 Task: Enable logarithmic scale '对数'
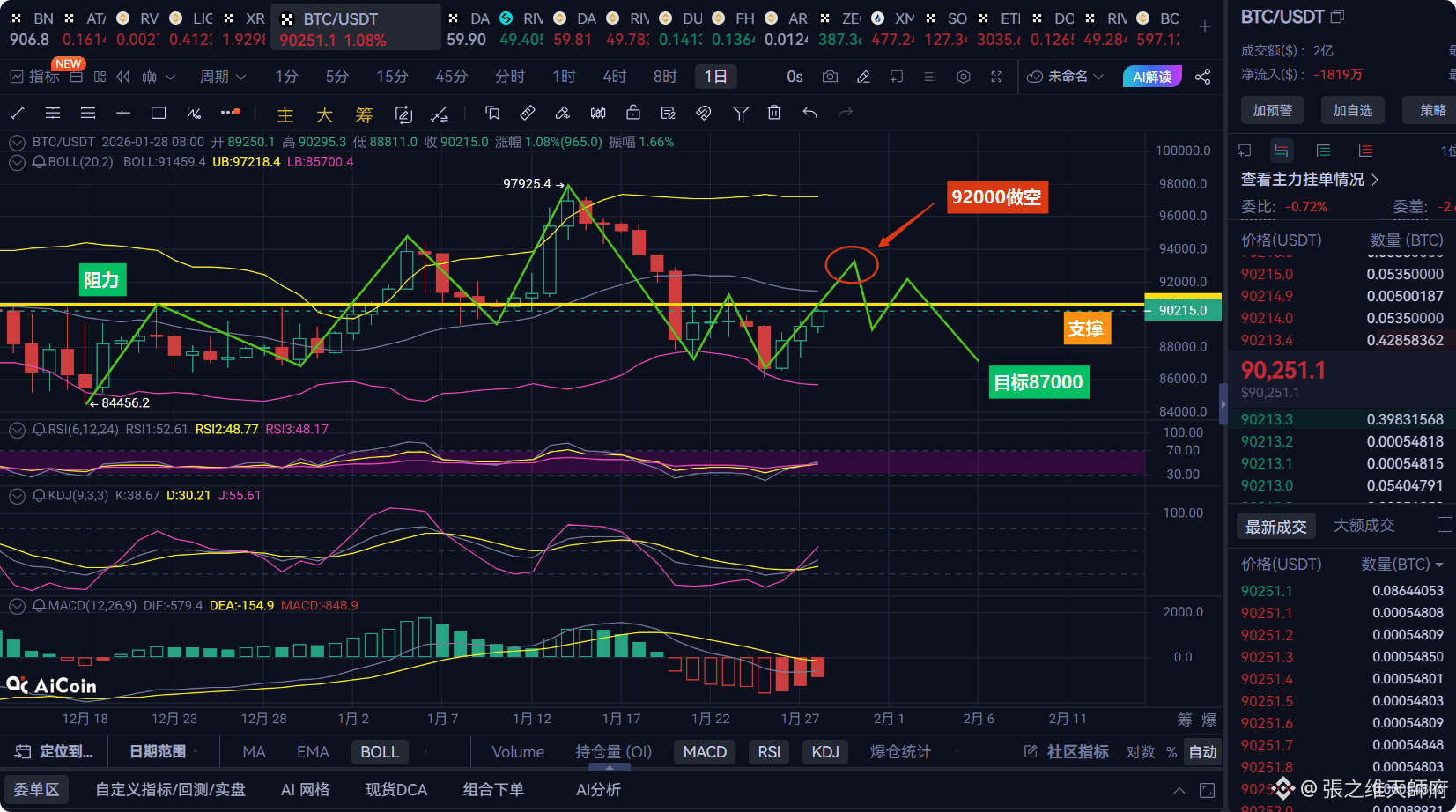click(1141, 751)
